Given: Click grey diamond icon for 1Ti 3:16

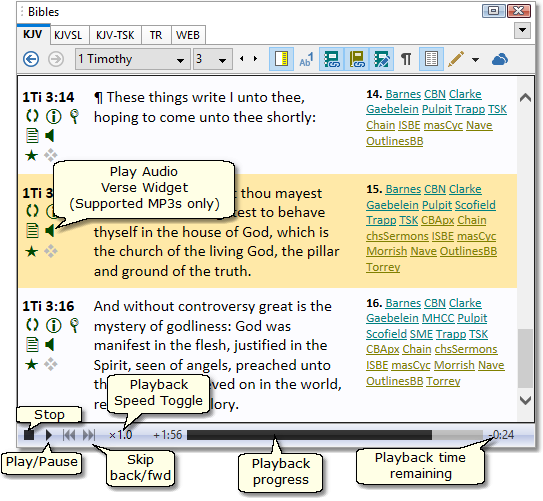Looking at the screenshot, I should 51,364.
